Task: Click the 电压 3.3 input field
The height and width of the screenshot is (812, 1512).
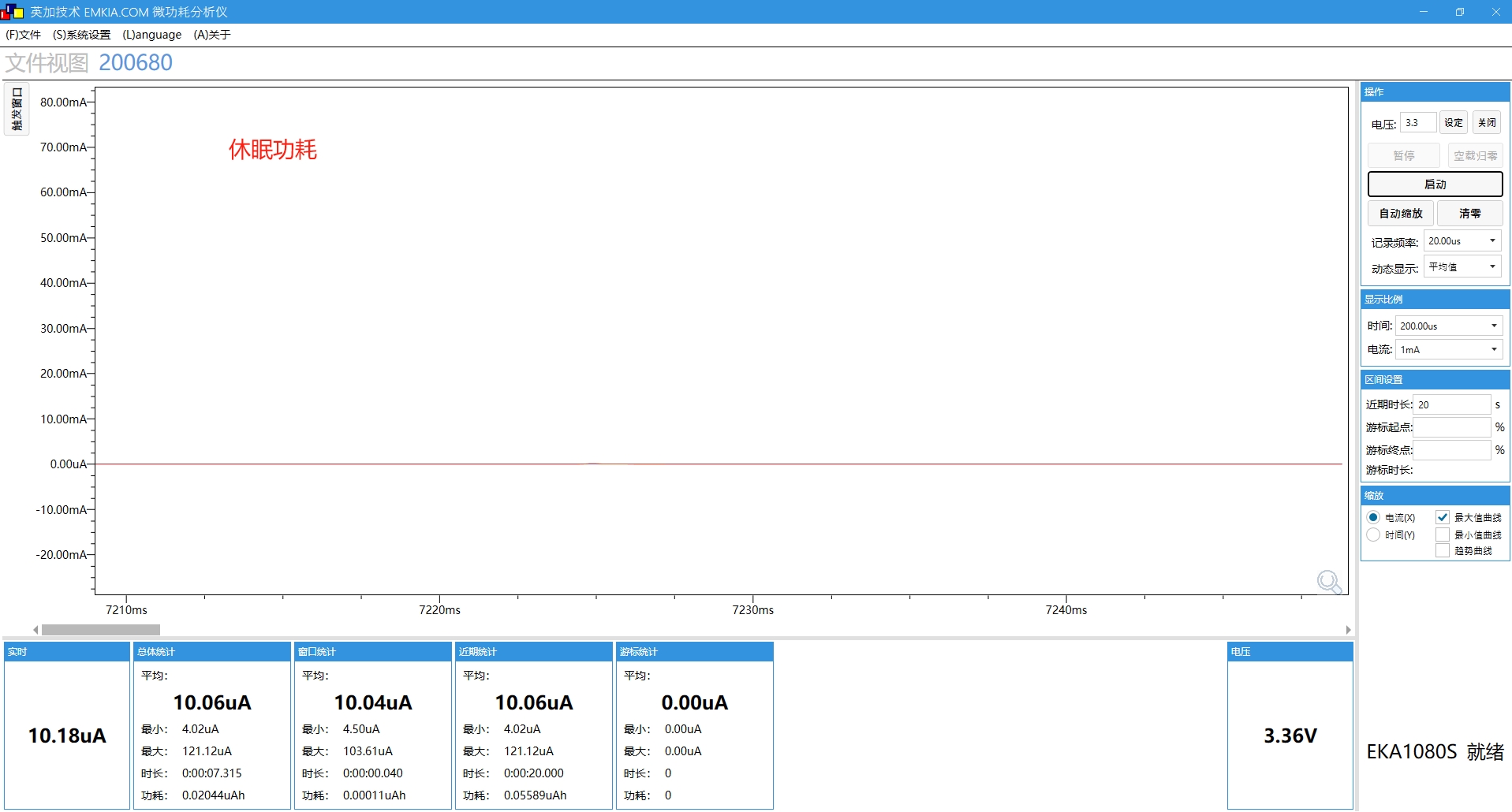Action: tap(1417, 123)
